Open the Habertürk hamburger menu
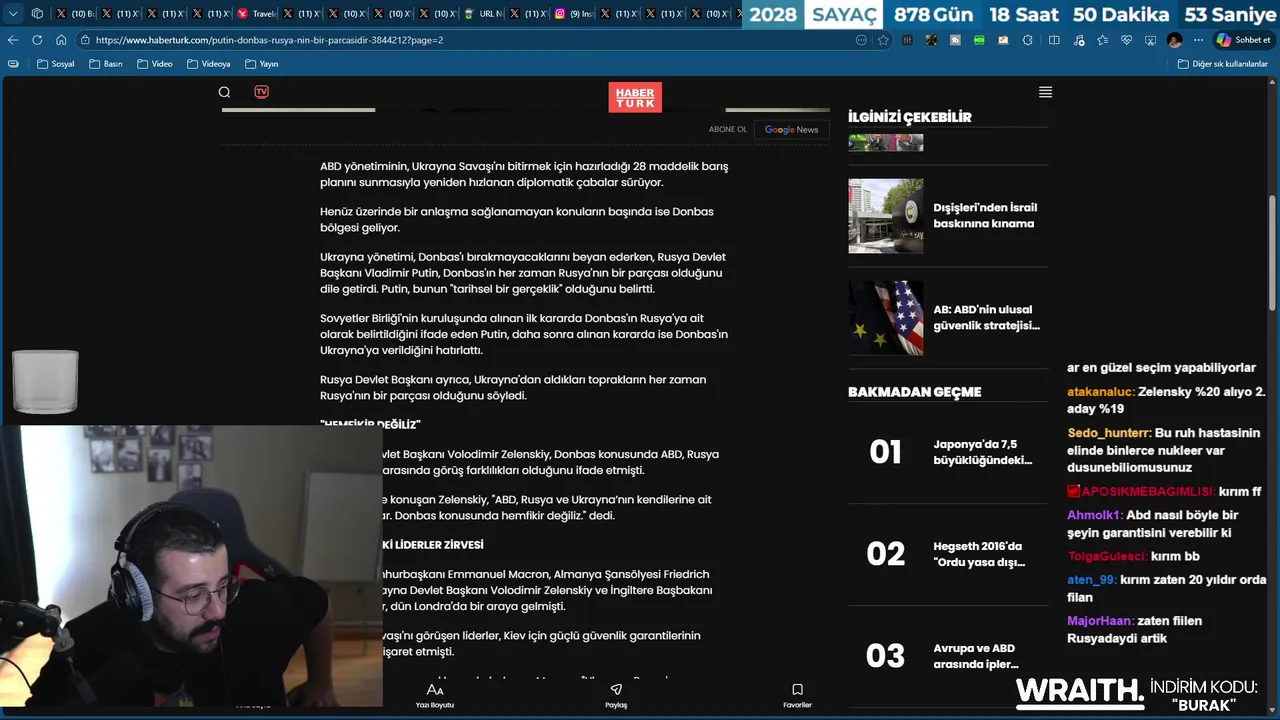The image size is (1280, 720). click(1045, 92)
